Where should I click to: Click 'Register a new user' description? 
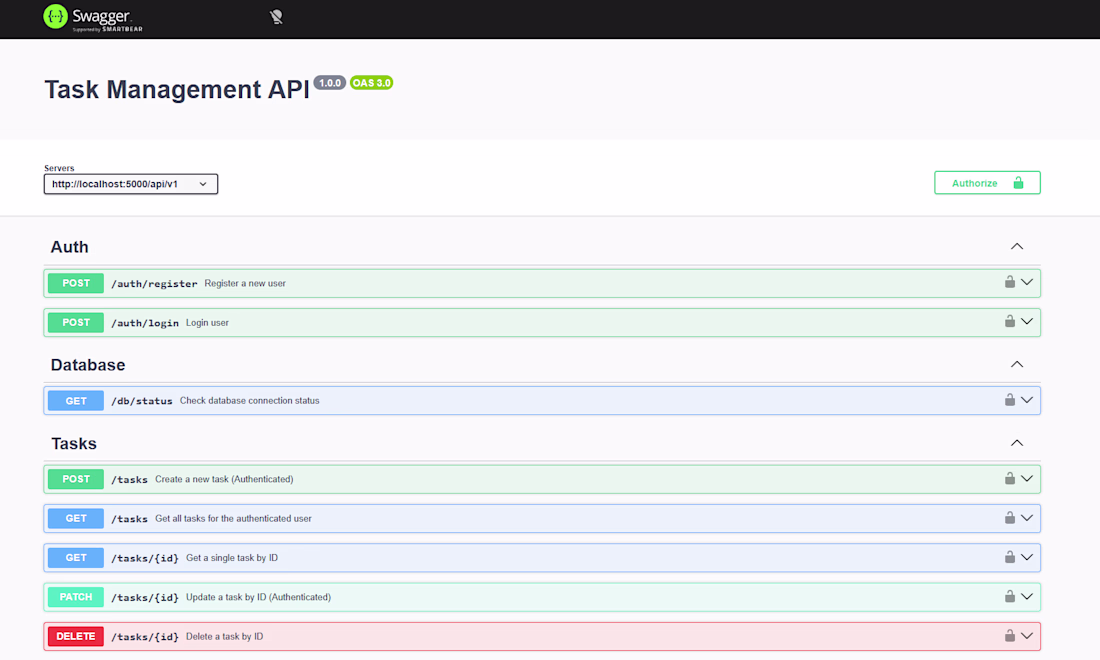click(x=245, y=283)
